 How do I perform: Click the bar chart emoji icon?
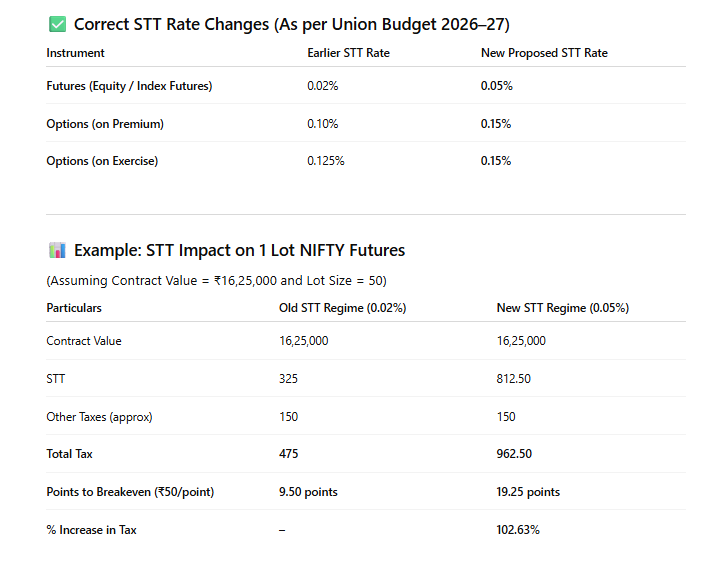(x=56, y=250)
